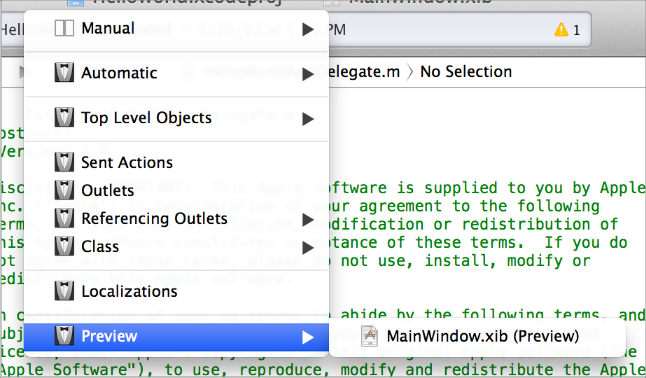
Task: Select Referencing Outlets menu entry
Action: point(176,218)
